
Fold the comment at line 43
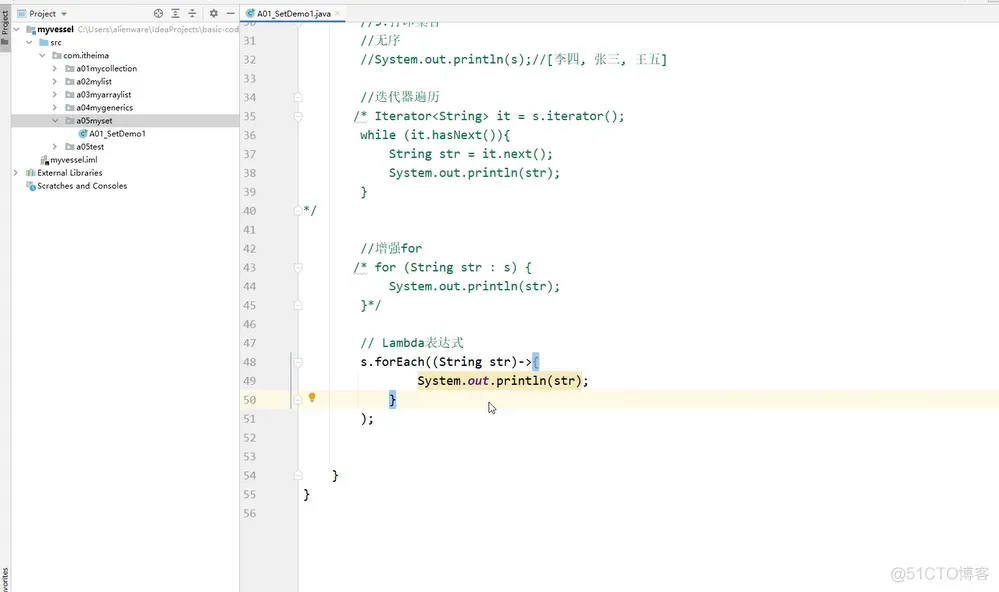click(298, 268)
